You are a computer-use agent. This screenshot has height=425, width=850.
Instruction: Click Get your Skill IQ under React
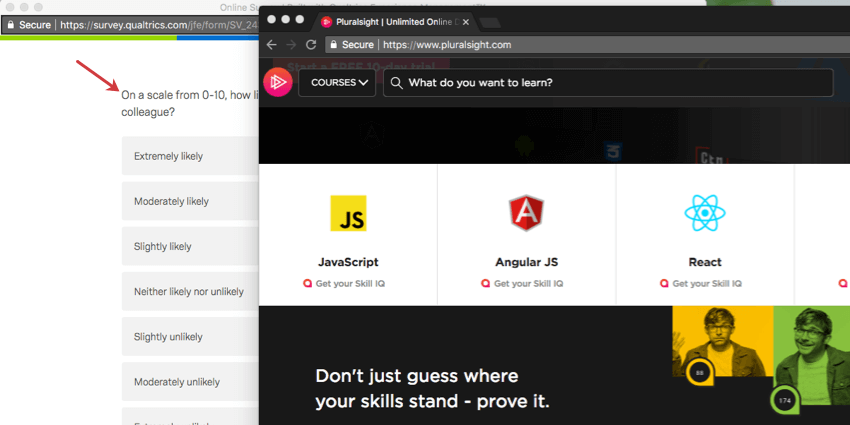click(701, 284)
